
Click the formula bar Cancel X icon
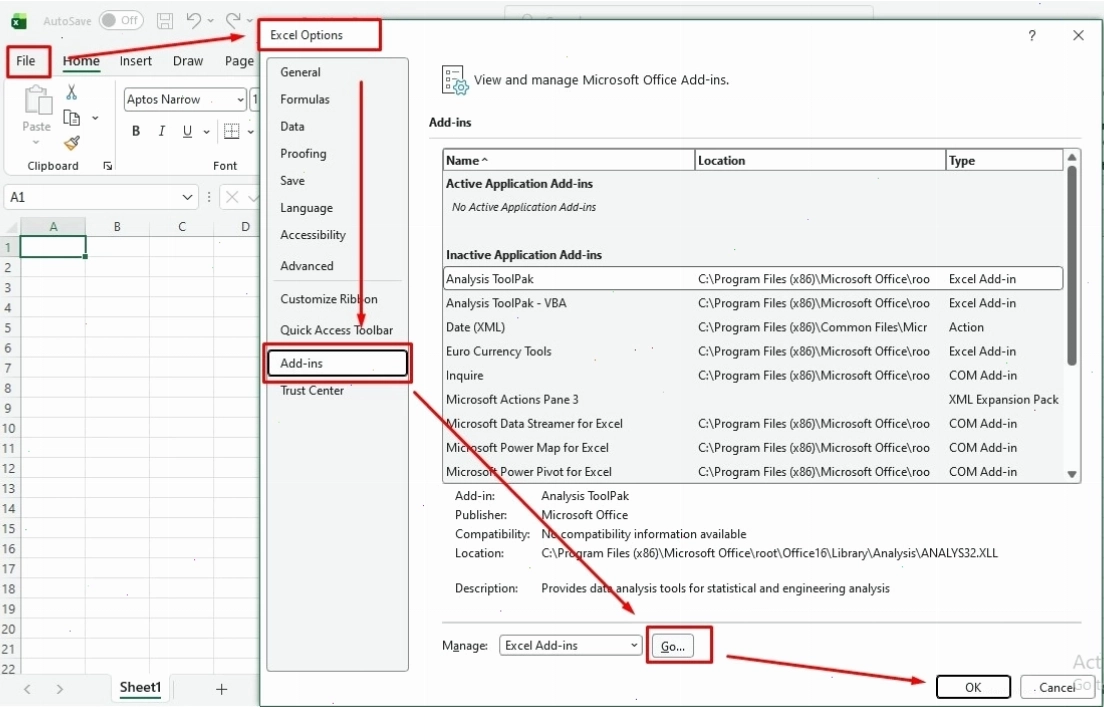click(x=232, y=198)
